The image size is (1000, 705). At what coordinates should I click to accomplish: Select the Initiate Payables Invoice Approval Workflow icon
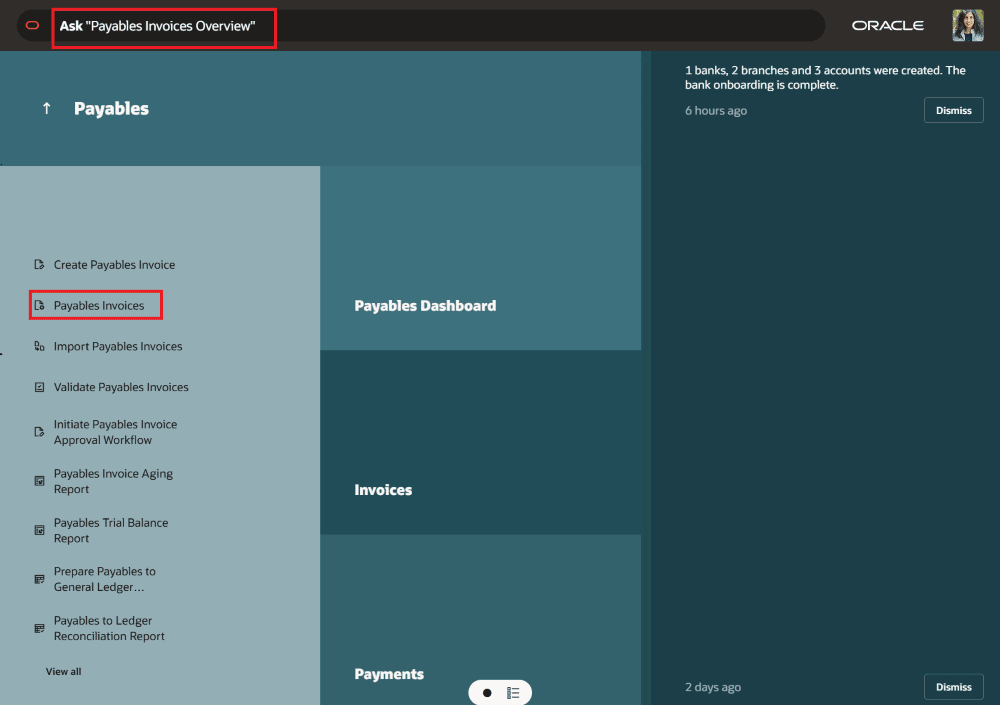37,432
